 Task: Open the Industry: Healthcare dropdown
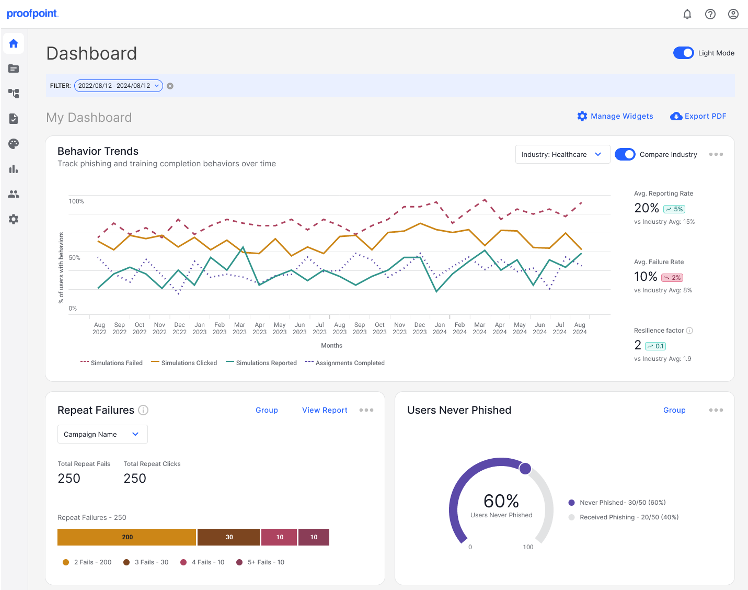(562, 154)
